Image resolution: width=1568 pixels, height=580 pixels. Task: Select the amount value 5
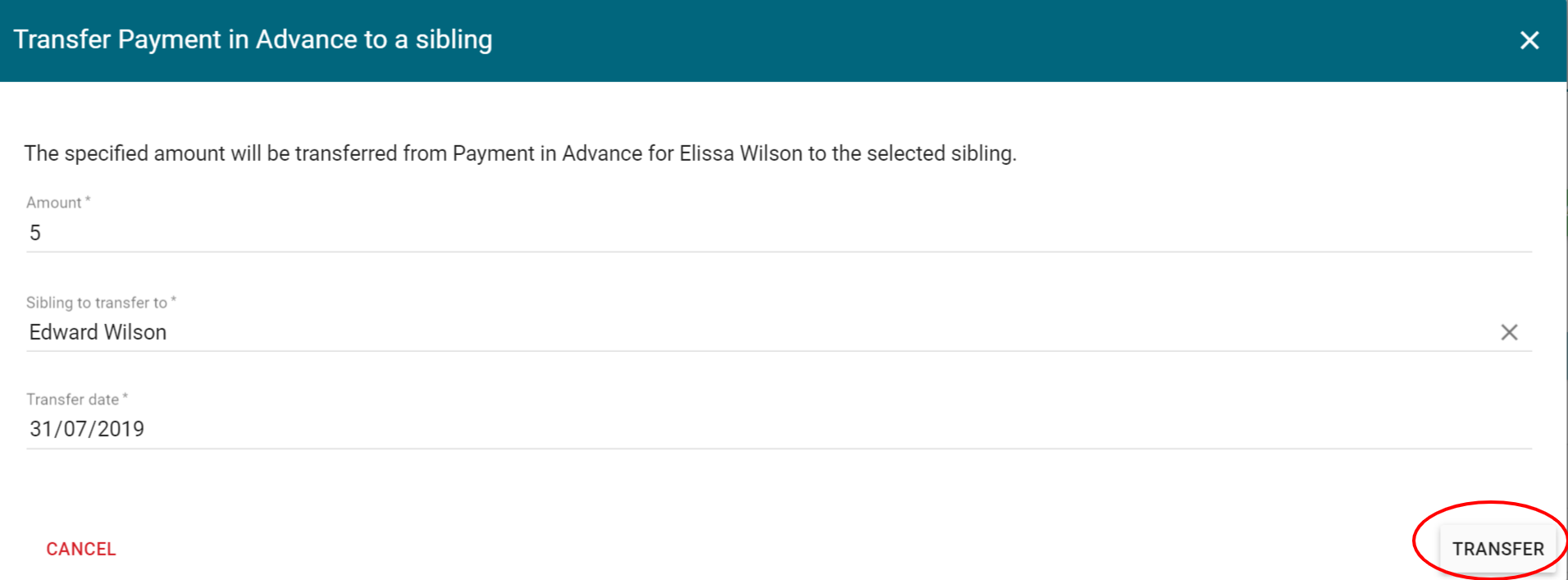[35, 233]
